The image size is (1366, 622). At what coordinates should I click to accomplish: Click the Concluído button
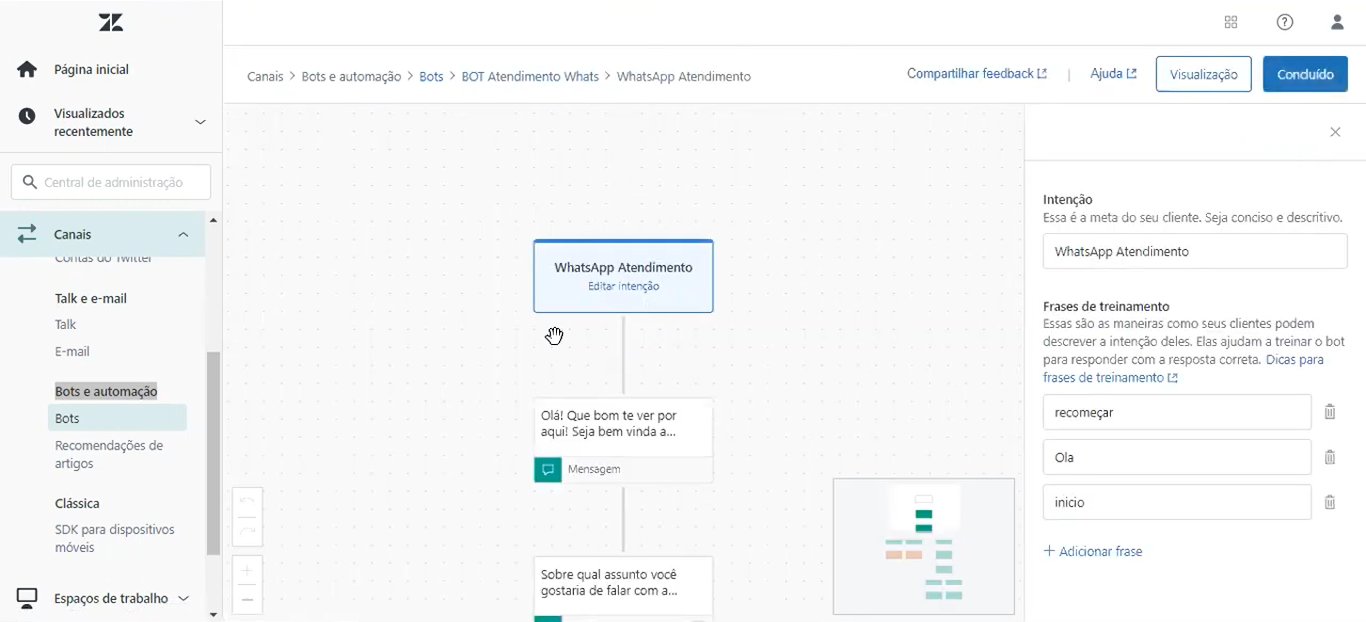[x=1305, y=73]
